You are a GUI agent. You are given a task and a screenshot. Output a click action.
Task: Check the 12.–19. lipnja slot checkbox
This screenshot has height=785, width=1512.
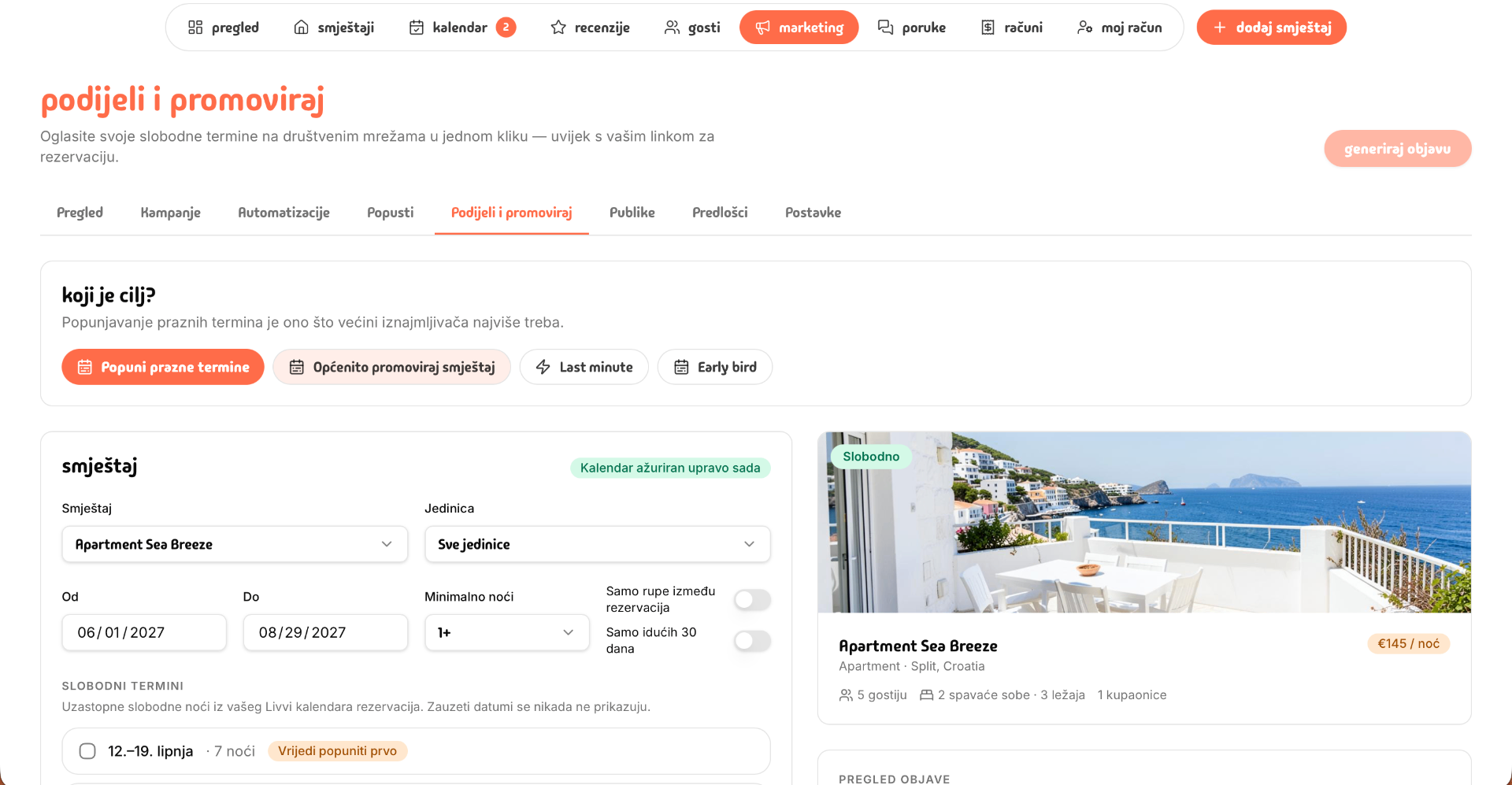tap(87, 751)
